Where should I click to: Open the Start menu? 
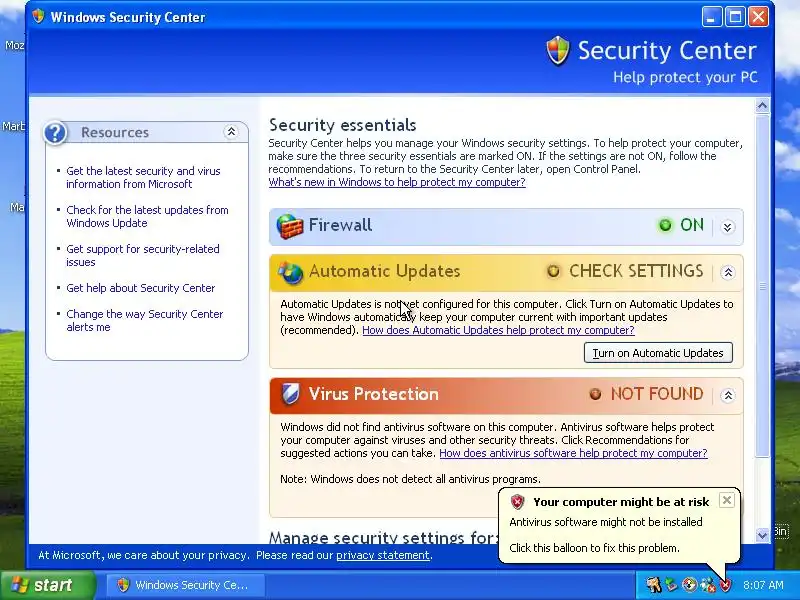point(47,585)
